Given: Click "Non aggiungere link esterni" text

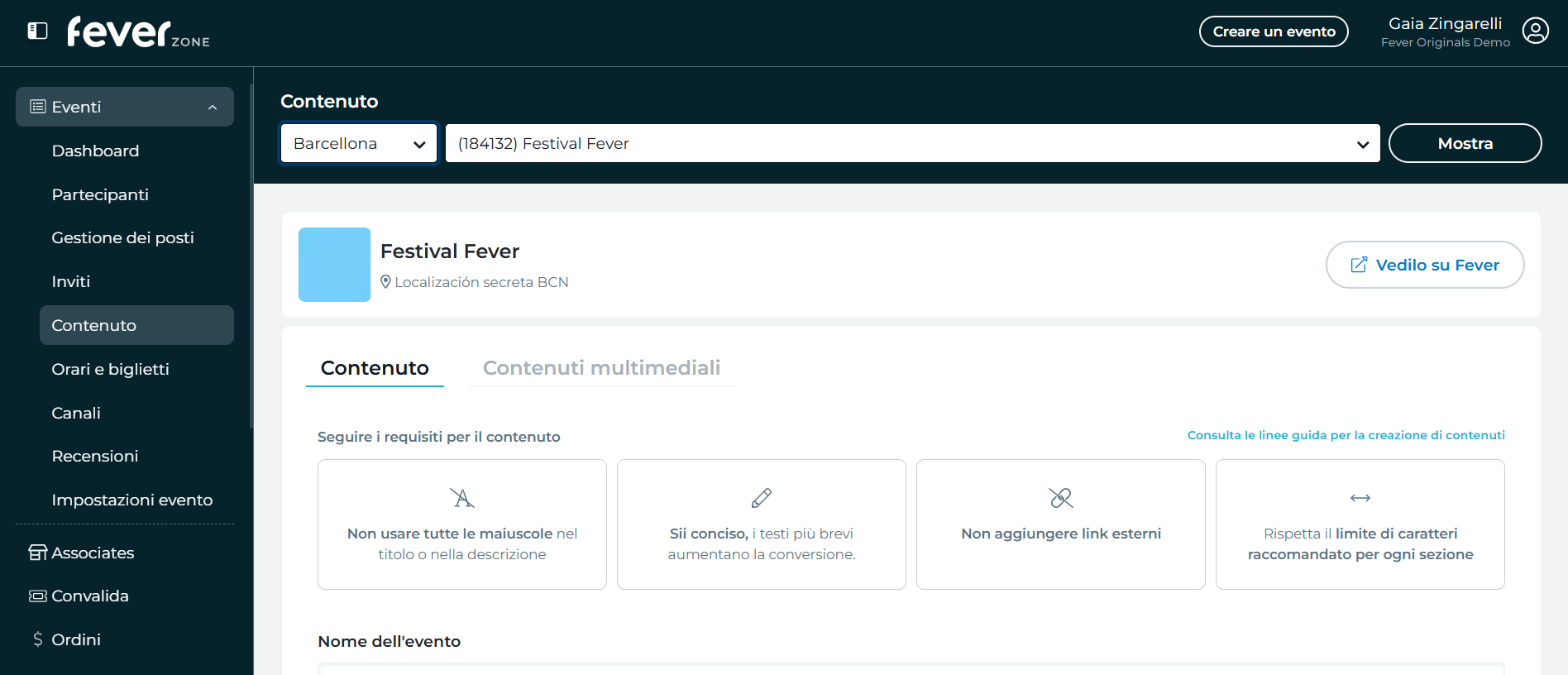Looking at the screenshot, I should point(1061,534).
